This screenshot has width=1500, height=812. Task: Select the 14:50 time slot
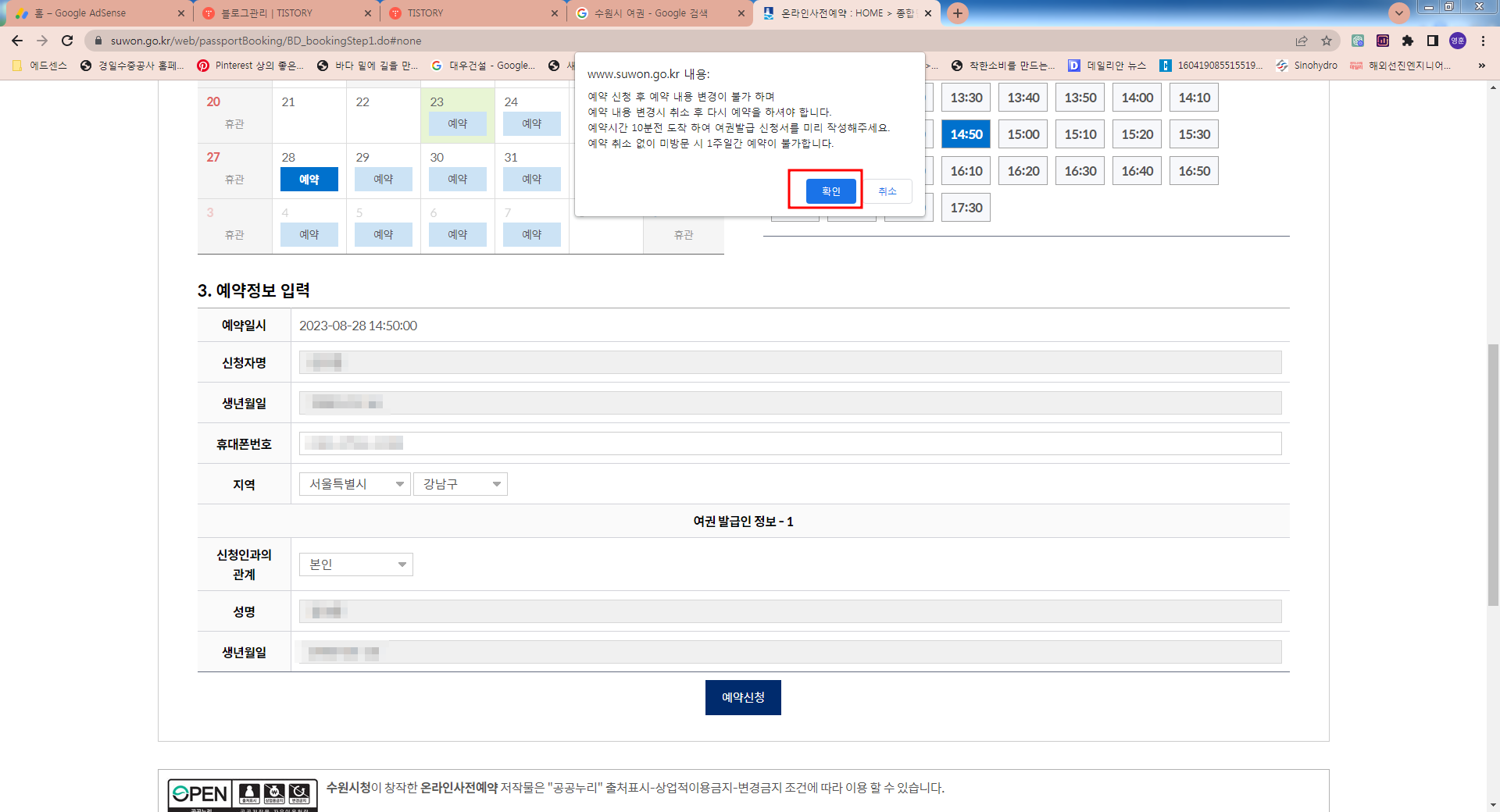click(966, 134)
